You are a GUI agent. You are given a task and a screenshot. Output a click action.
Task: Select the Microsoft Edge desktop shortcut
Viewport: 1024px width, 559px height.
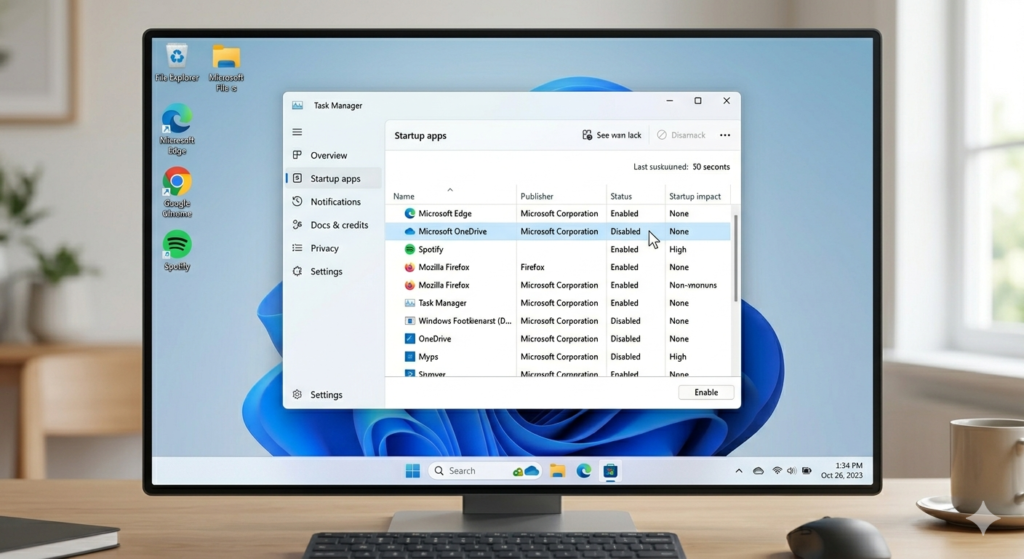(177, 129)
